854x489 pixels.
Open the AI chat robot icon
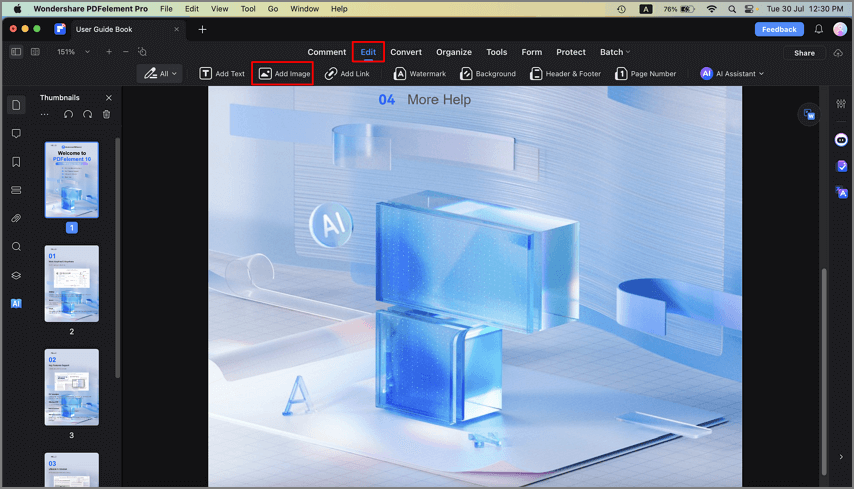841,140
